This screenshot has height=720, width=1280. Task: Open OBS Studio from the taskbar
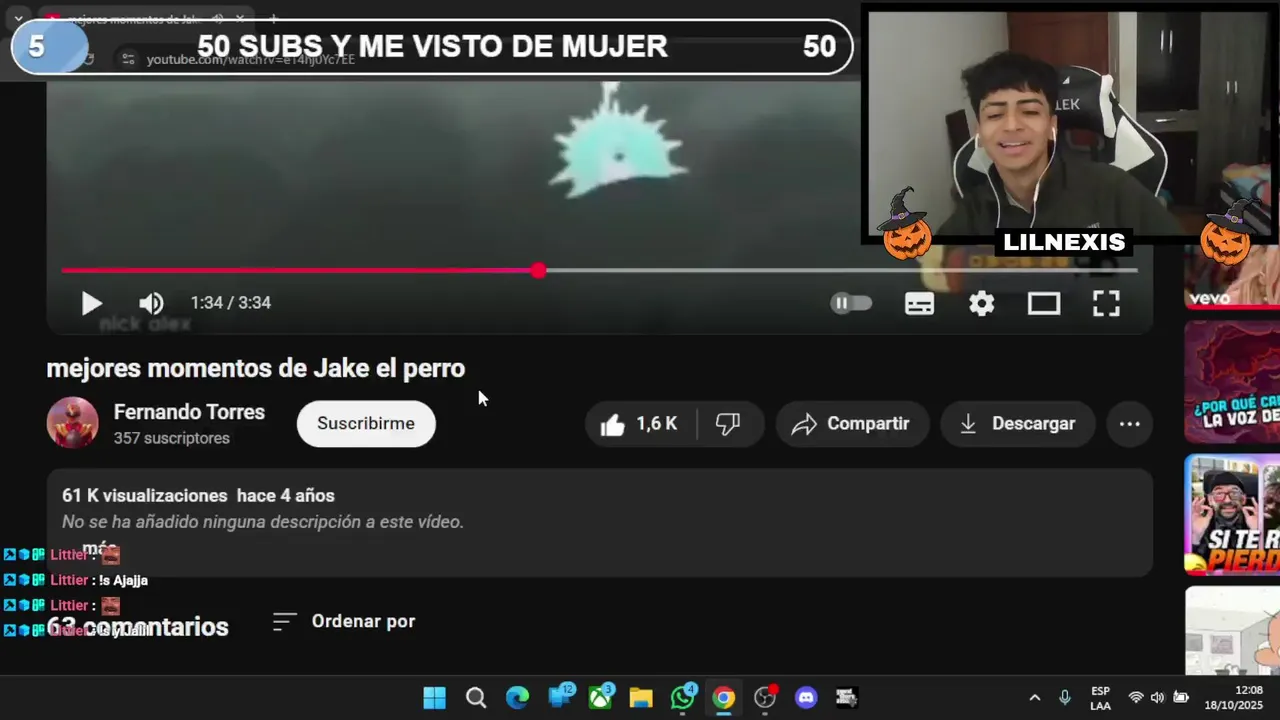(x=765, y=698)
